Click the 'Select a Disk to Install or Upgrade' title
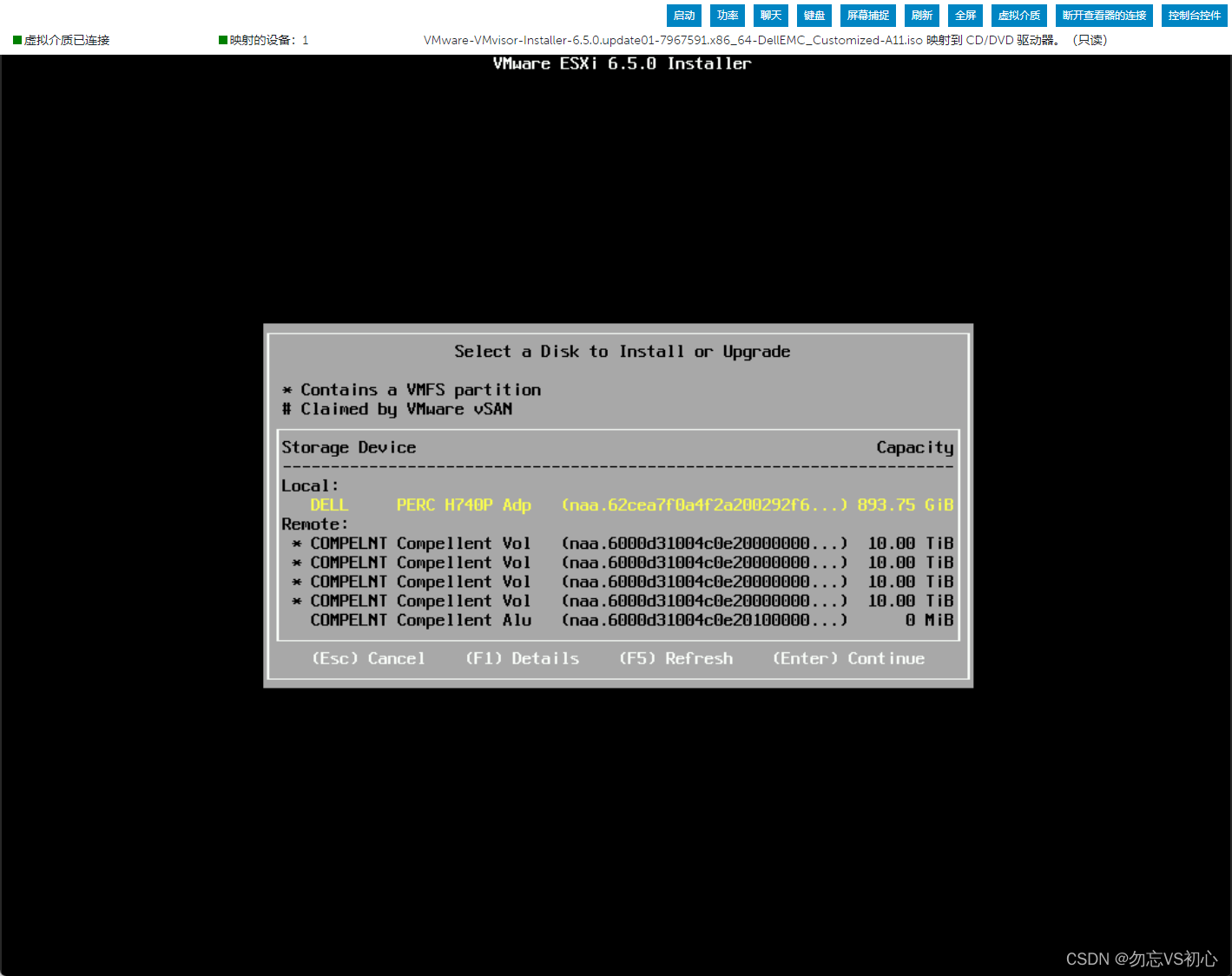The width and height of the screenshot is (1232, 976). click(623, 352)
